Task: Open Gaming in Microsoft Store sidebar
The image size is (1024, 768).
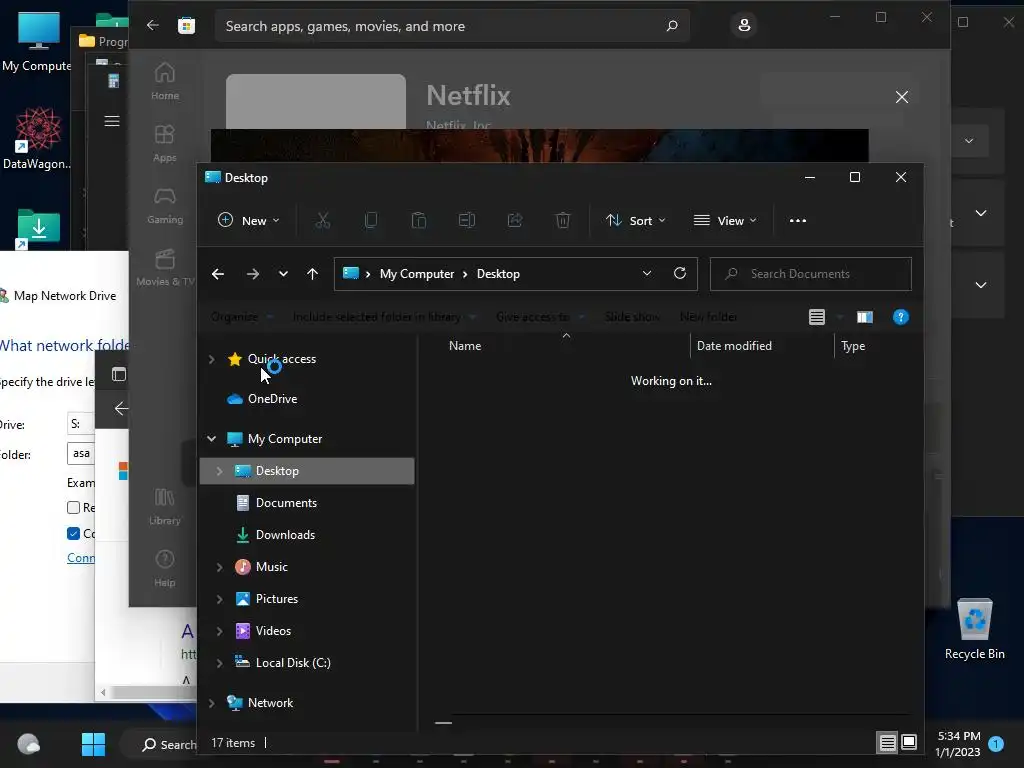Action: pos(165,206)
